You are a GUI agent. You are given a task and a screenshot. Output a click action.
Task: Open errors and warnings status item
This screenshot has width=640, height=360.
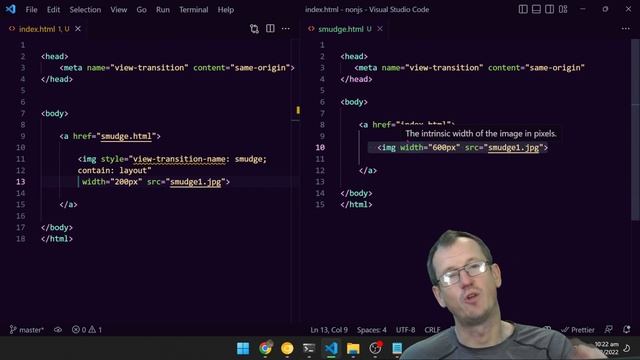(87, 329)
